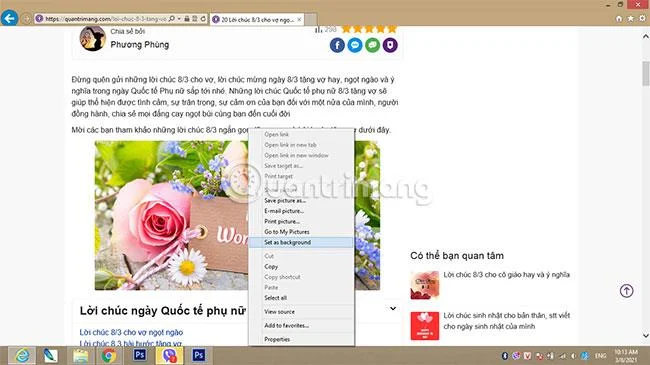This screenshot has height=365, width=650.
Task: Open the first Photoshop icon in taskbar
Action: [x=140, y=355]
